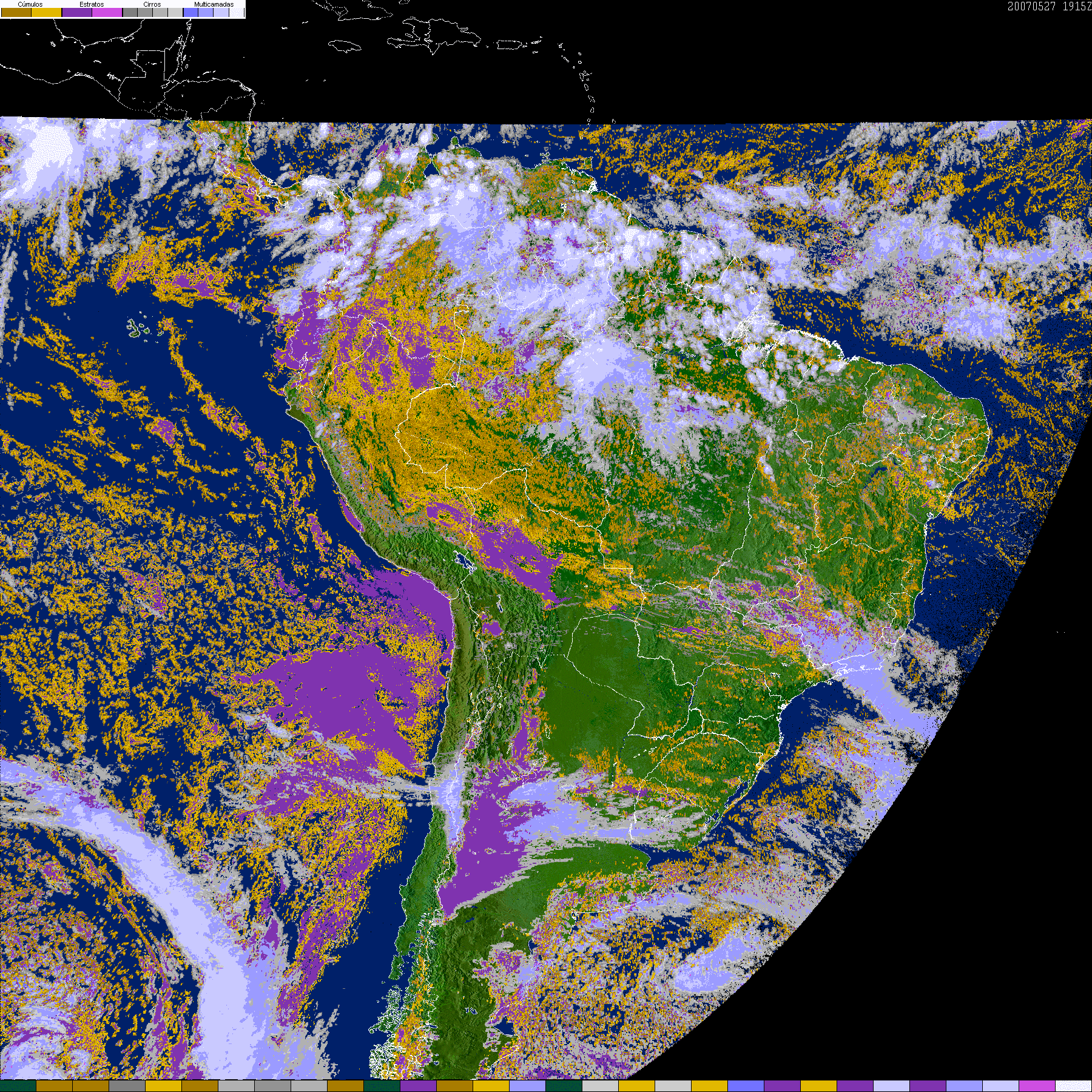
Task: Click the 20070527 1915Z timestamp text
Action: pyautogui.click(x=1050, y=6)
